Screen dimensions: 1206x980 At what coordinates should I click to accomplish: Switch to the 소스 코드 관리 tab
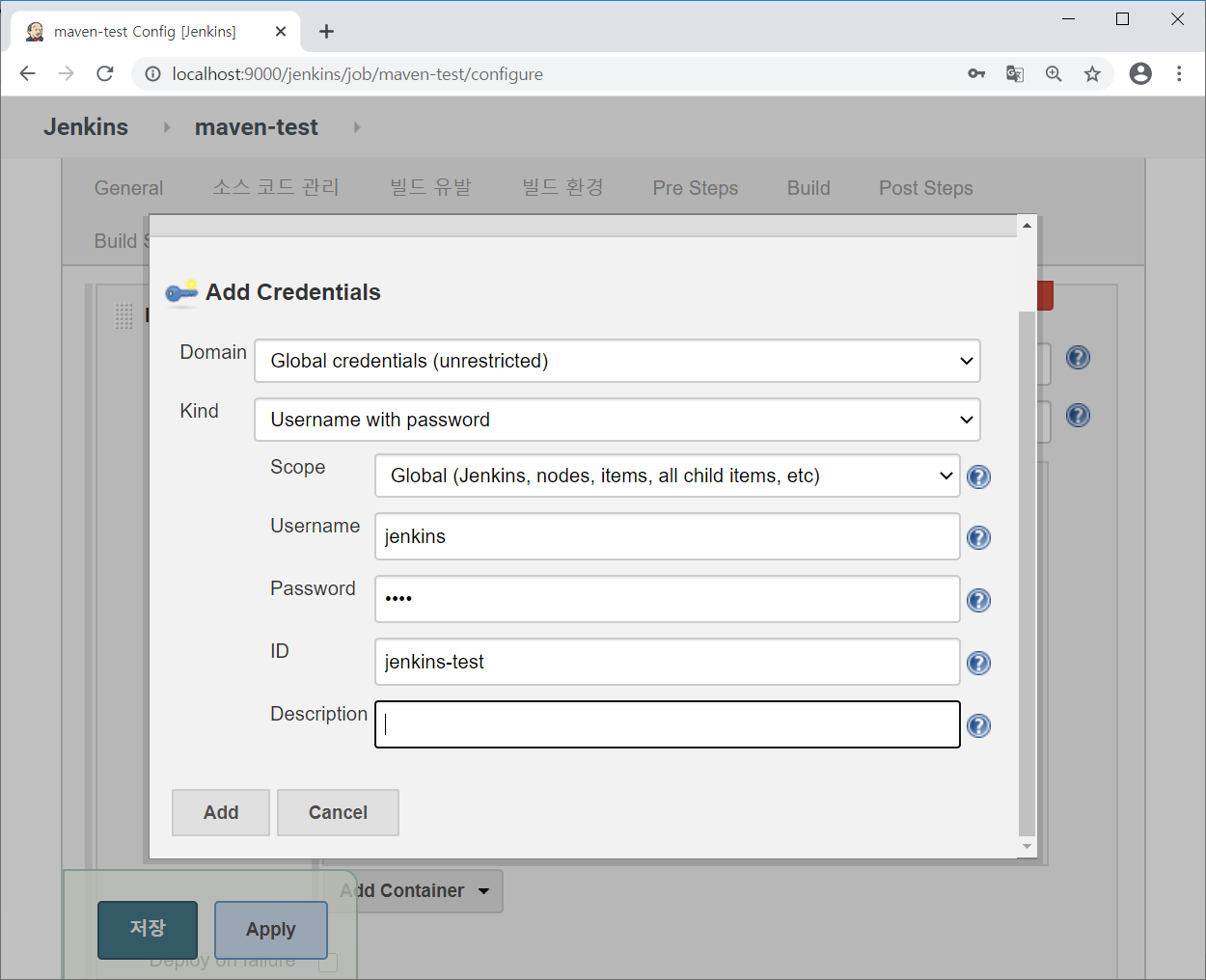point(276,187)
